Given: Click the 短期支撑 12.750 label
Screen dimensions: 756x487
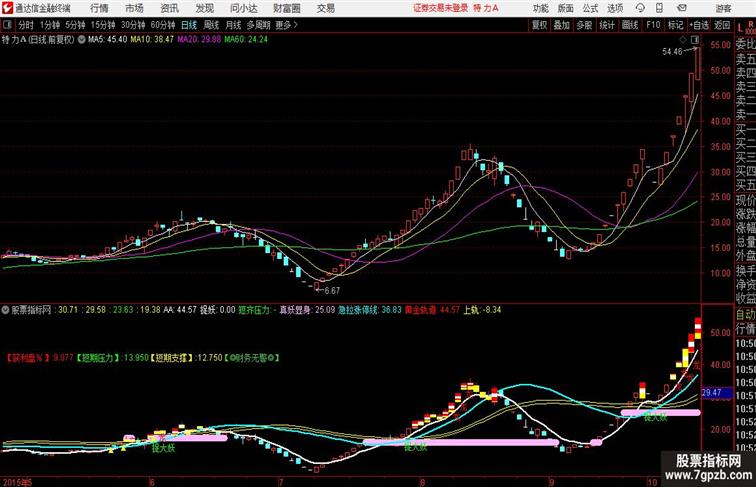Looking at the screenshot, I should coord(186,358).
